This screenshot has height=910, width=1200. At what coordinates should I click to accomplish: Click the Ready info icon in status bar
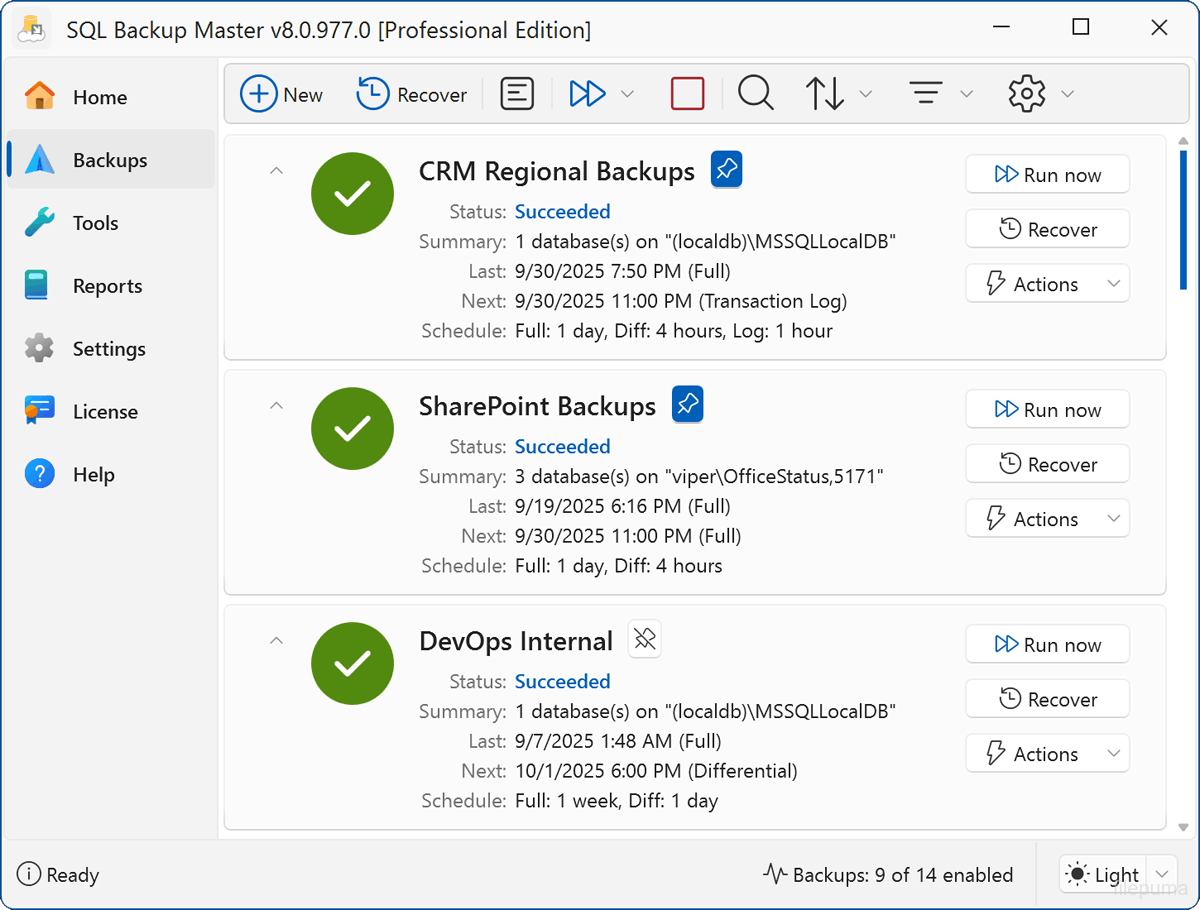point(26,875)
